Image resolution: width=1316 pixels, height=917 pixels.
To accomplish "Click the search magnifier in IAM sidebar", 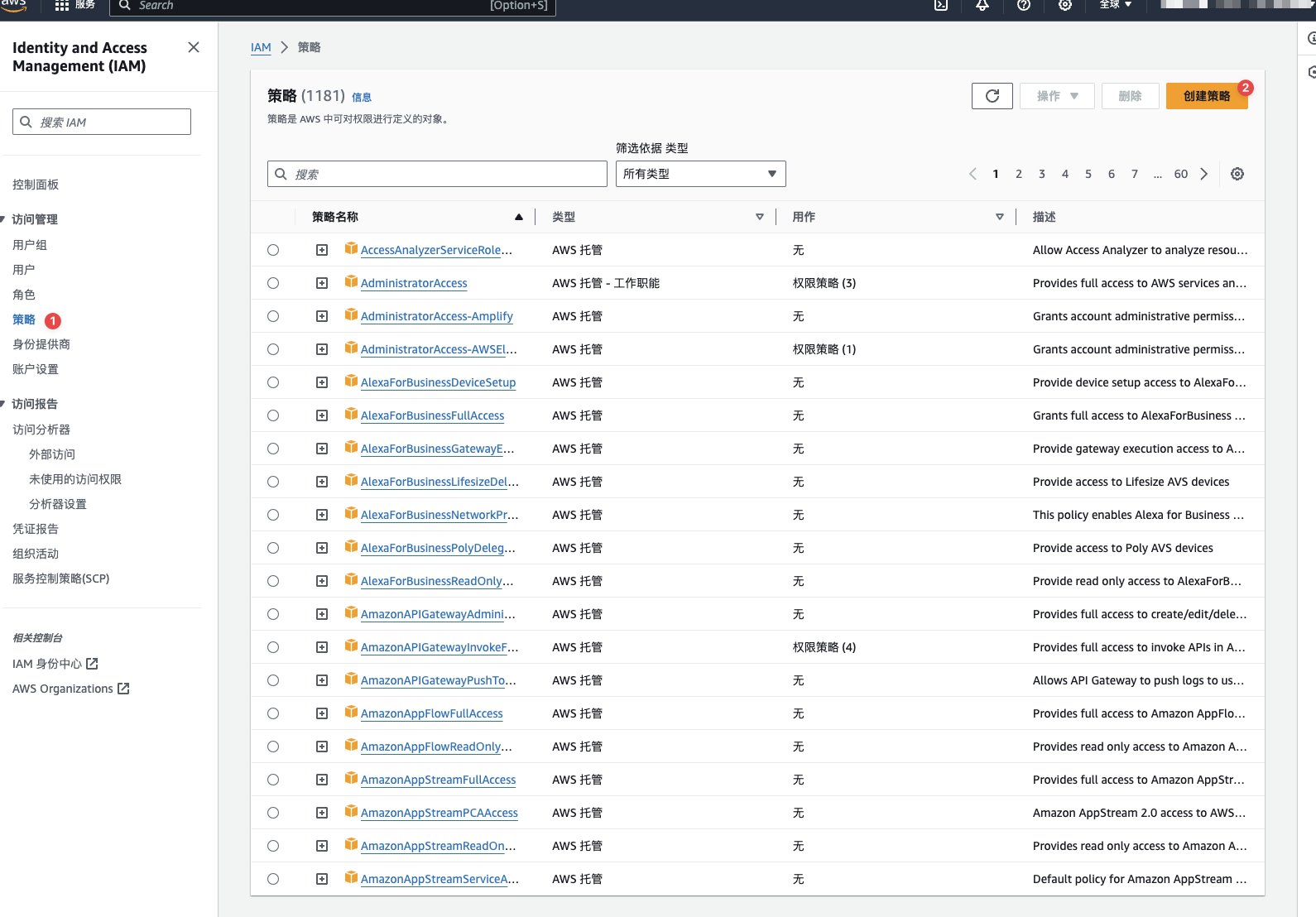I will (x=26, y=122).
